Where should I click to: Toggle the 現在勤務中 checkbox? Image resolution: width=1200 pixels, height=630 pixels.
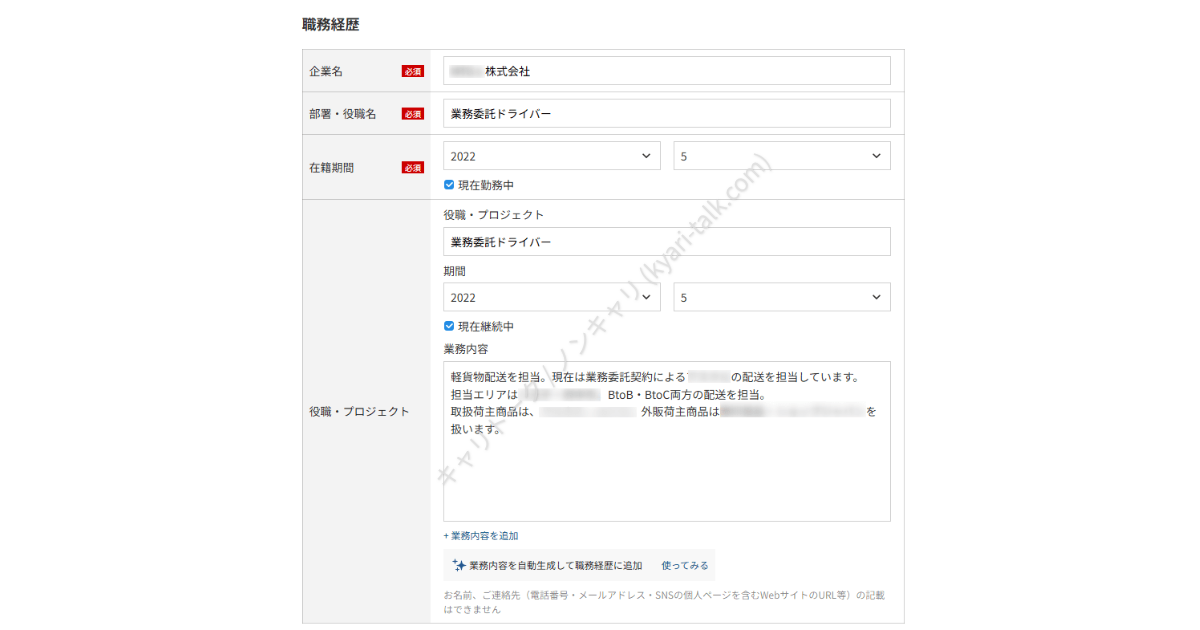tap(449, 185)
